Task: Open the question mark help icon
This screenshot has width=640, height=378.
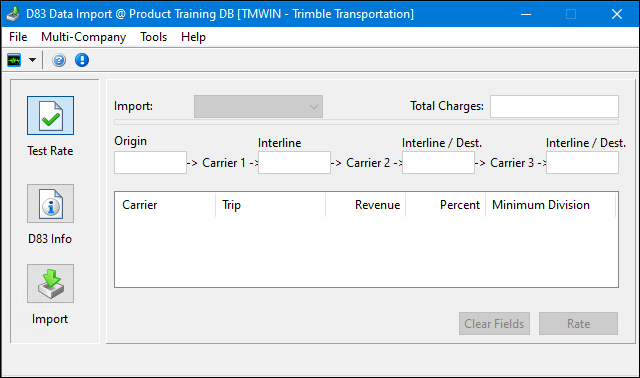Action: [x=59, y=60]
